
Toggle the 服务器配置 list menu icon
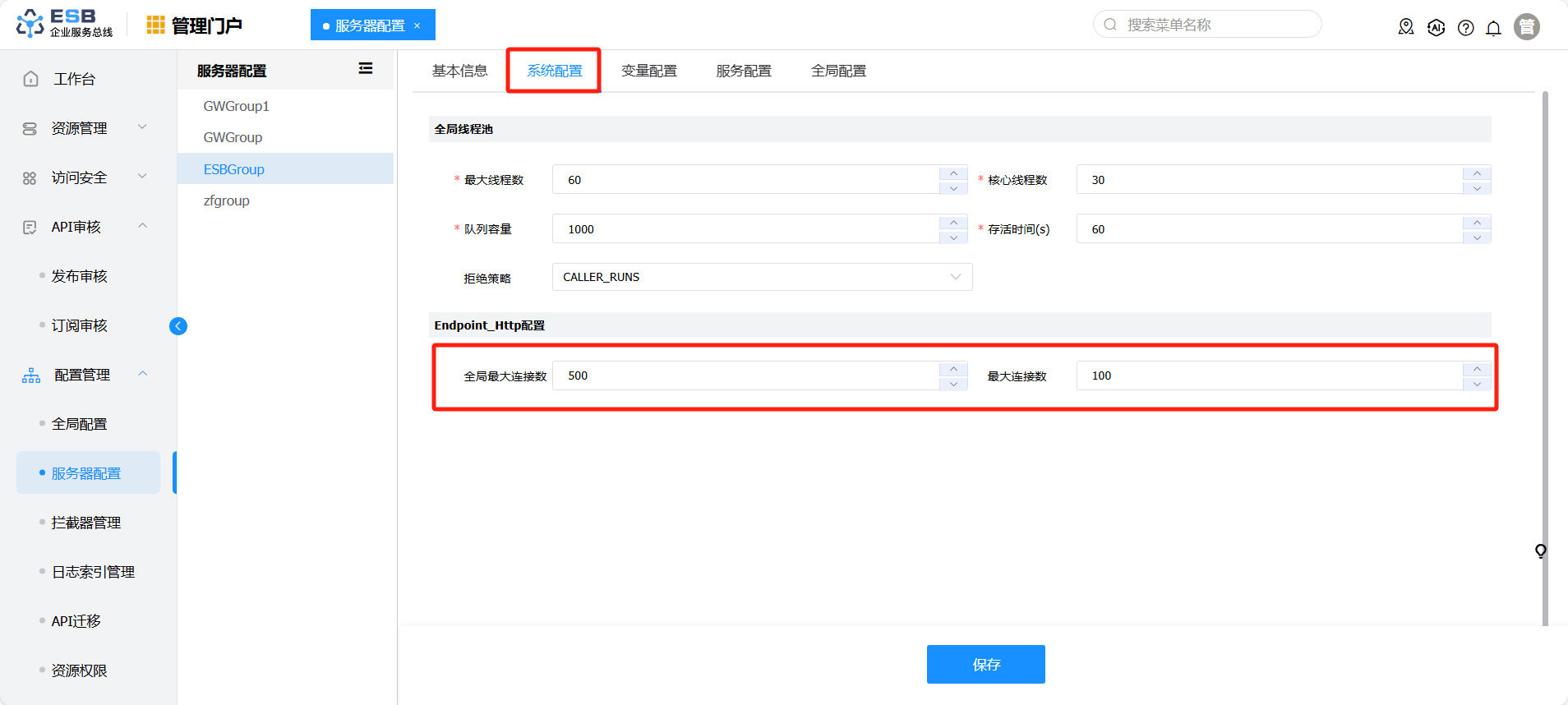[366, 69]
